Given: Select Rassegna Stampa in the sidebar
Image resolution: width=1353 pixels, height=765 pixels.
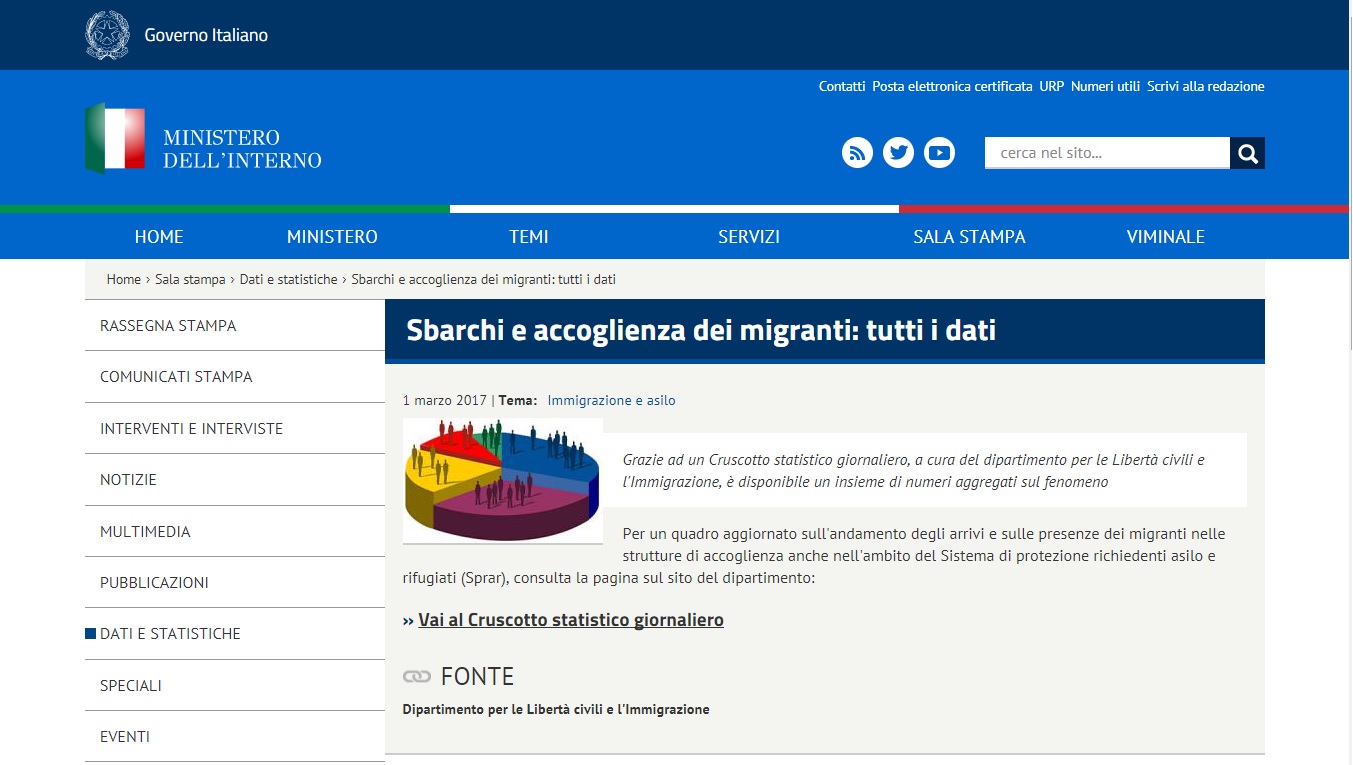Looking at the screenshot, I should point(168,326).
